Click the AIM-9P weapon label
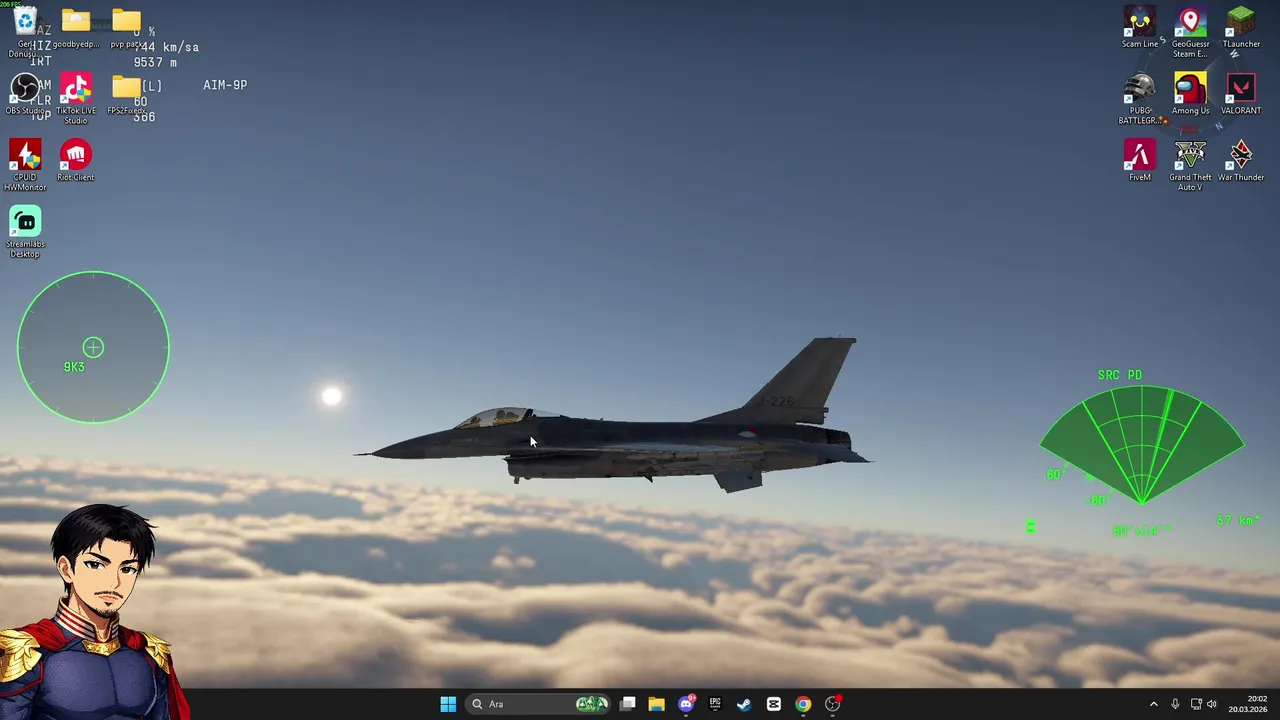 coord(225,85)
